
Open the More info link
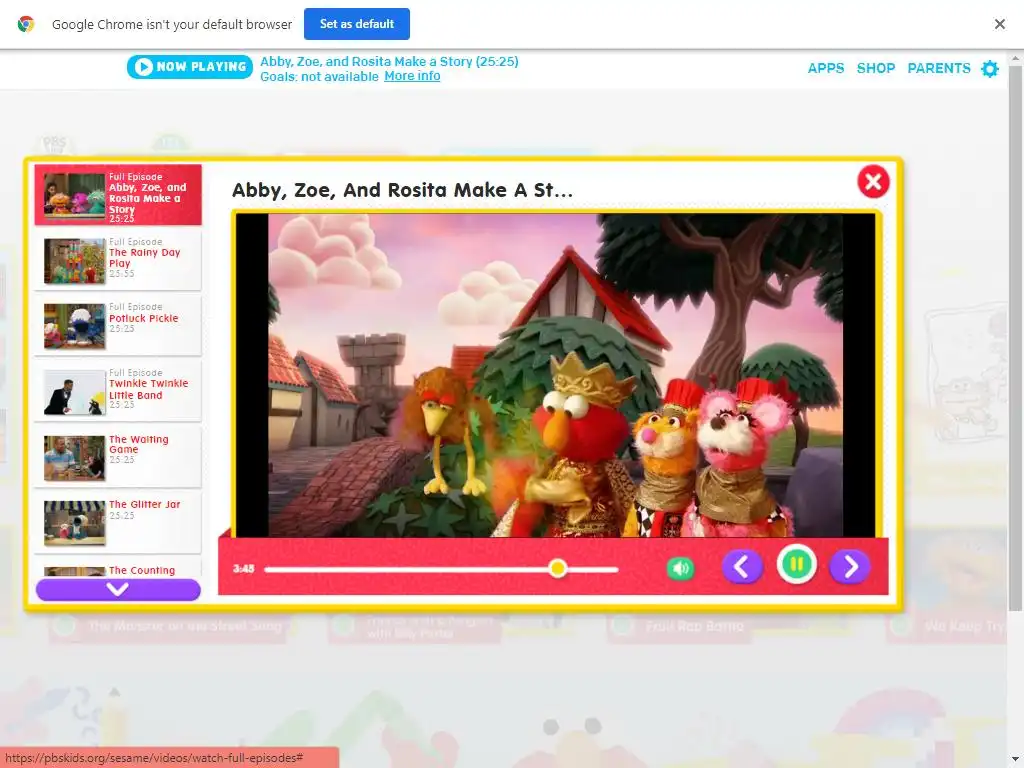(411, 76)
